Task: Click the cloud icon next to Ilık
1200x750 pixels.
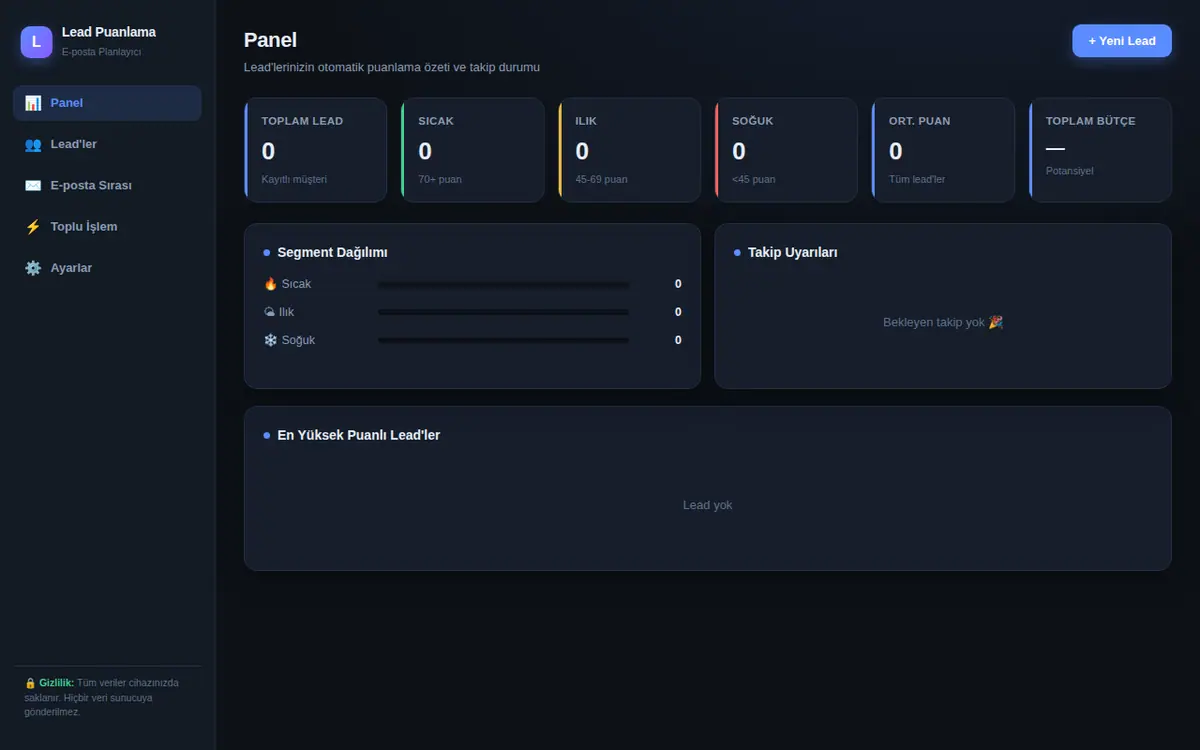Action: [270, 312]
